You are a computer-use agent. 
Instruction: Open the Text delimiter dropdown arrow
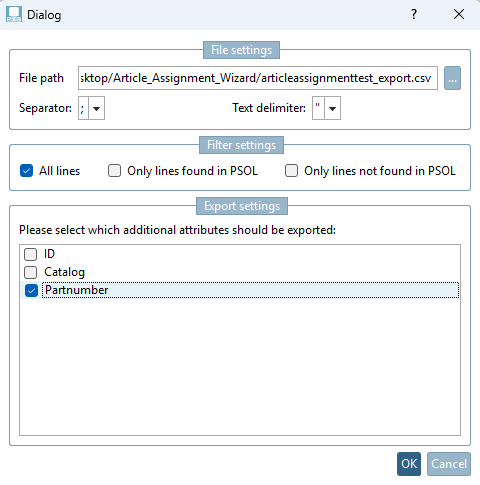(332, 108)
